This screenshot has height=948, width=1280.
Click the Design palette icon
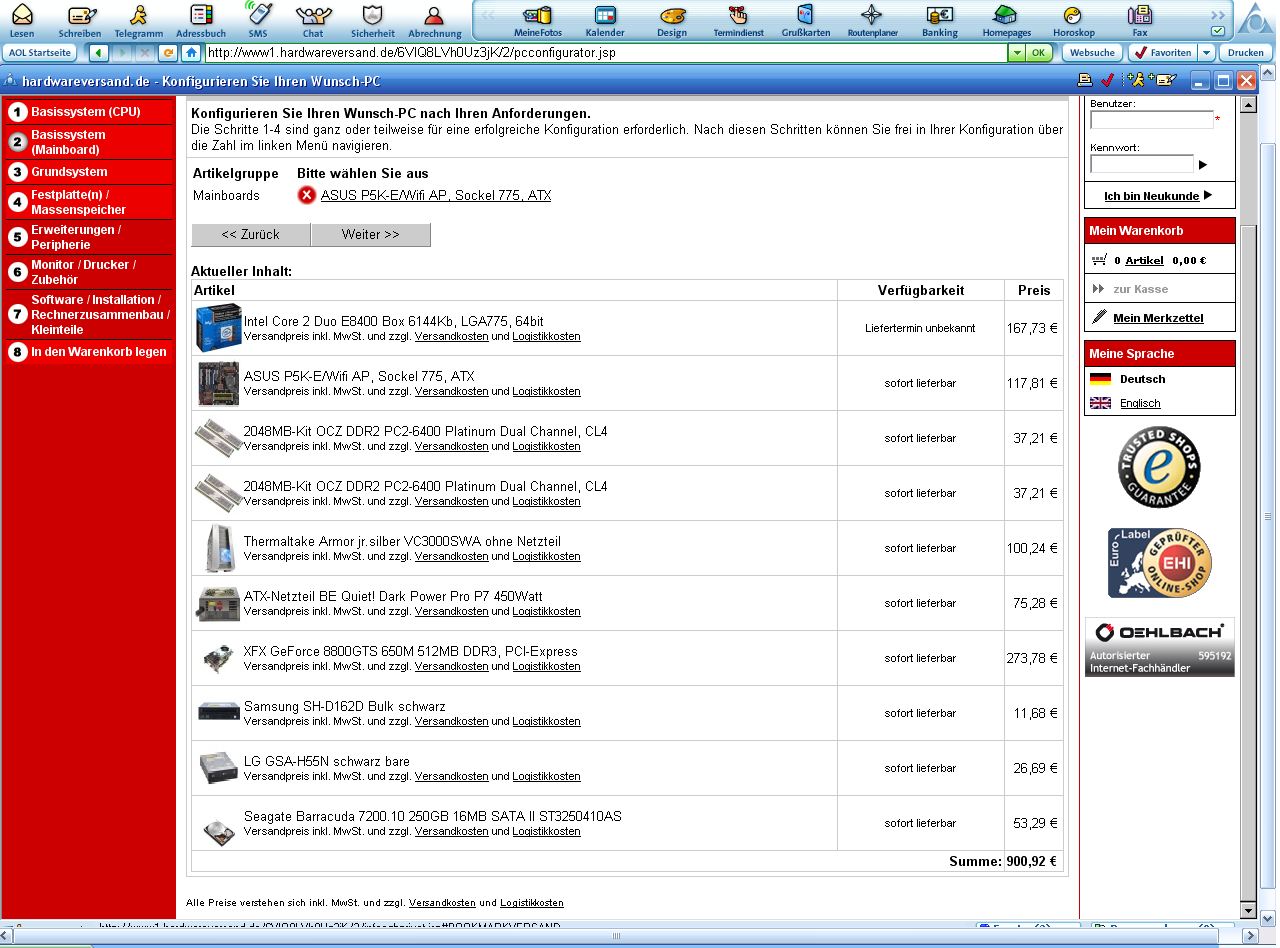click(672, 19)
